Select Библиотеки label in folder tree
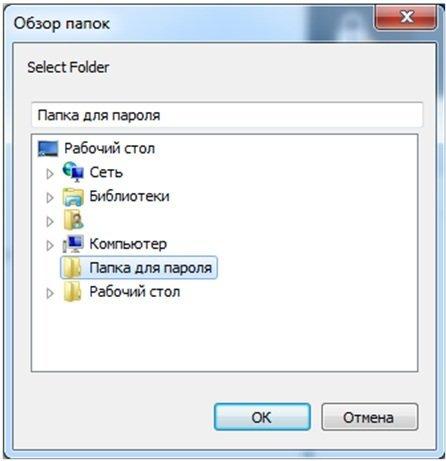Screen dimensions: 446x461 tap(129, 196)
